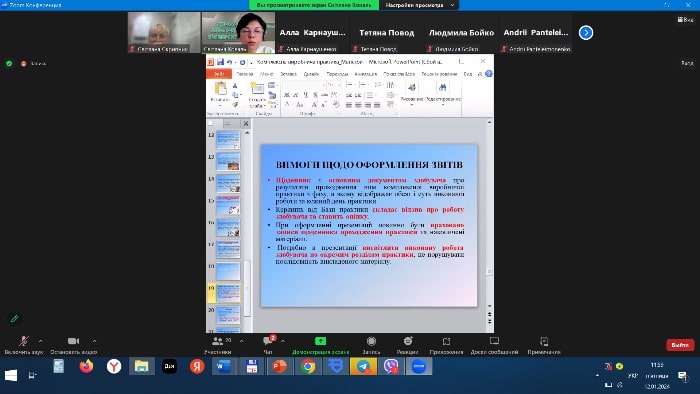Open the Participants panel icon
700x394 pixels.
coord(217,341)
